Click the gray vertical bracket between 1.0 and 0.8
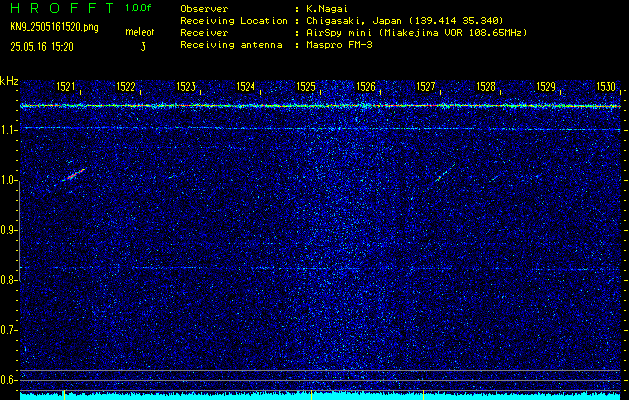The height and width of the screenshot is (400, 629). point(20,231)
